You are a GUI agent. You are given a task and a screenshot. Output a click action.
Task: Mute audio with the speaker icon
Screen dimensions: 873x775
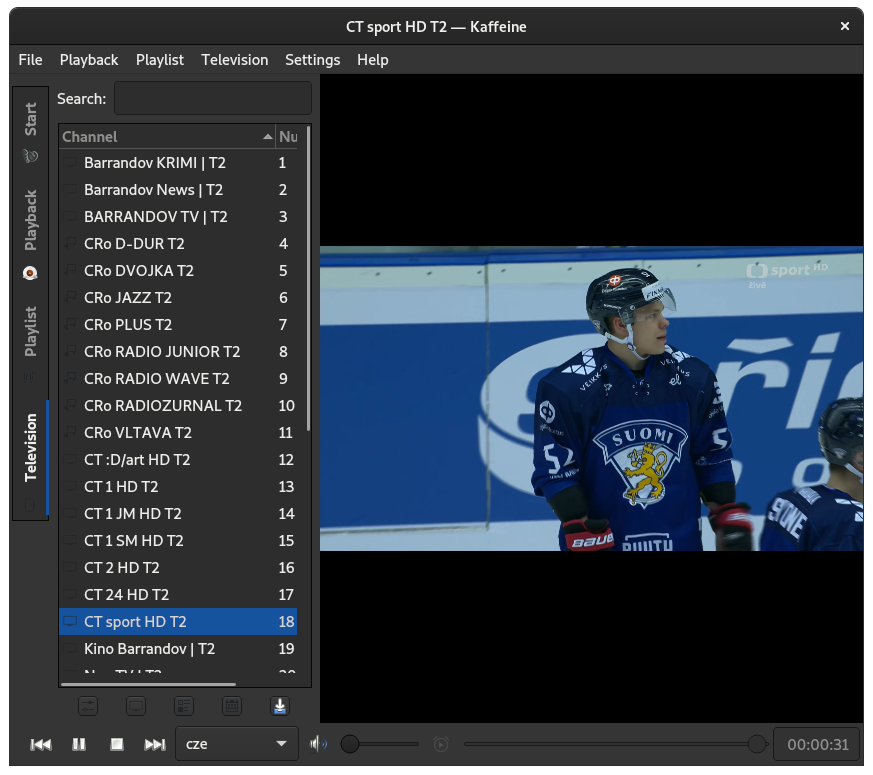pos(318,744)
